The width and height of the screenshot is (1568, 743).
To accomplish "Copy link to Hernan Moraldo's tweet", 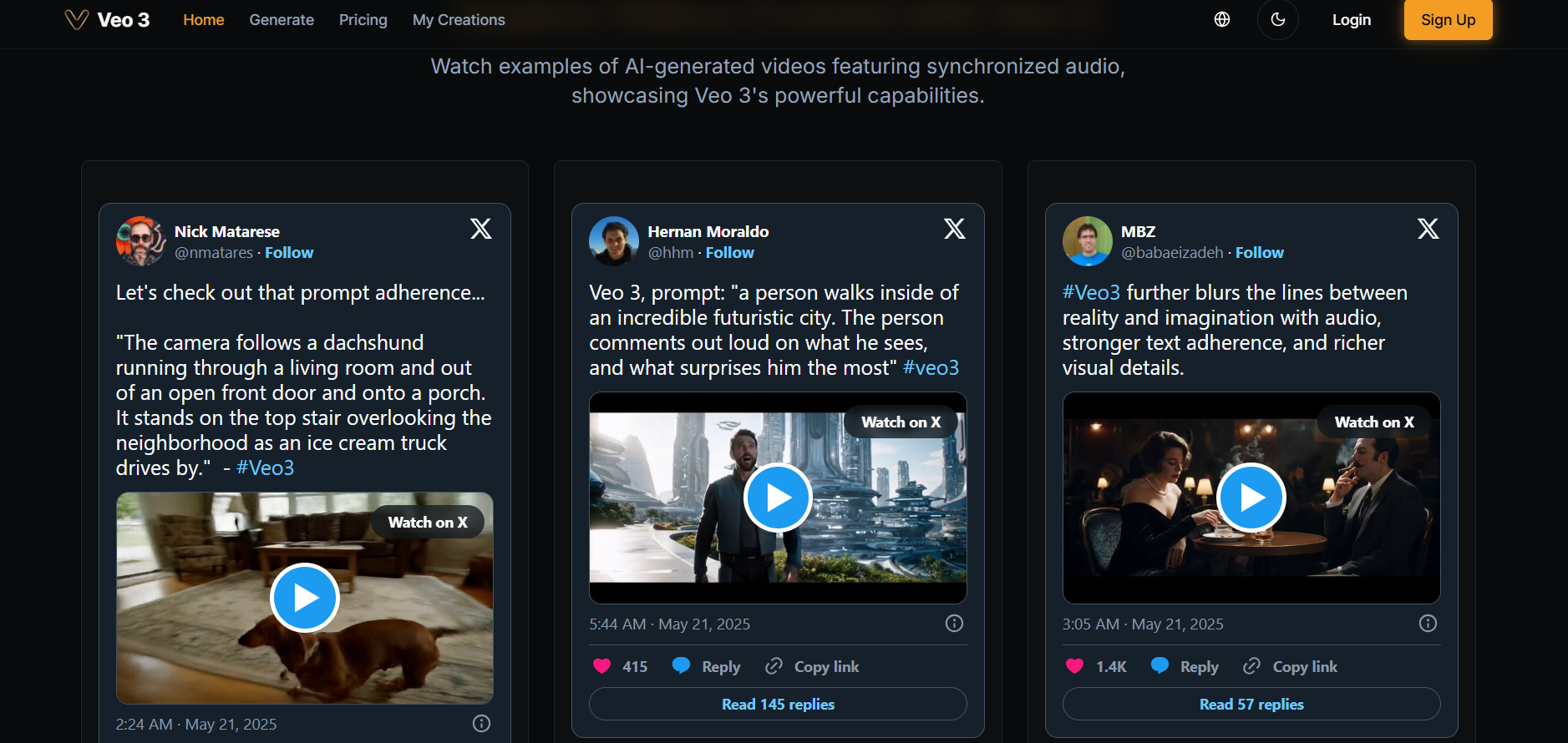I will [812, 666].
